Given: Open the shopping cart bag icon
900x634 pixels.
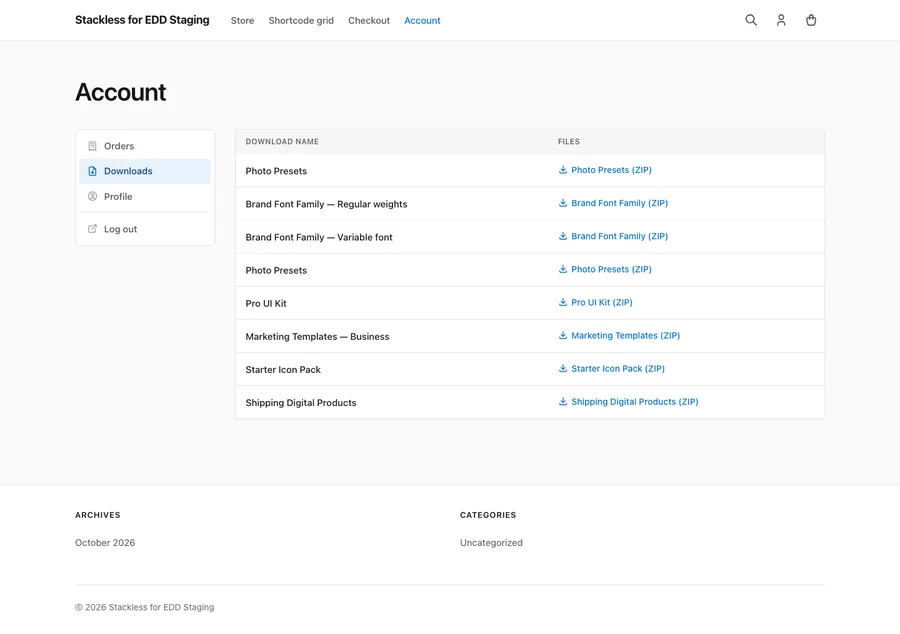Looking at the screenshot, I should (x=811, y=20).
